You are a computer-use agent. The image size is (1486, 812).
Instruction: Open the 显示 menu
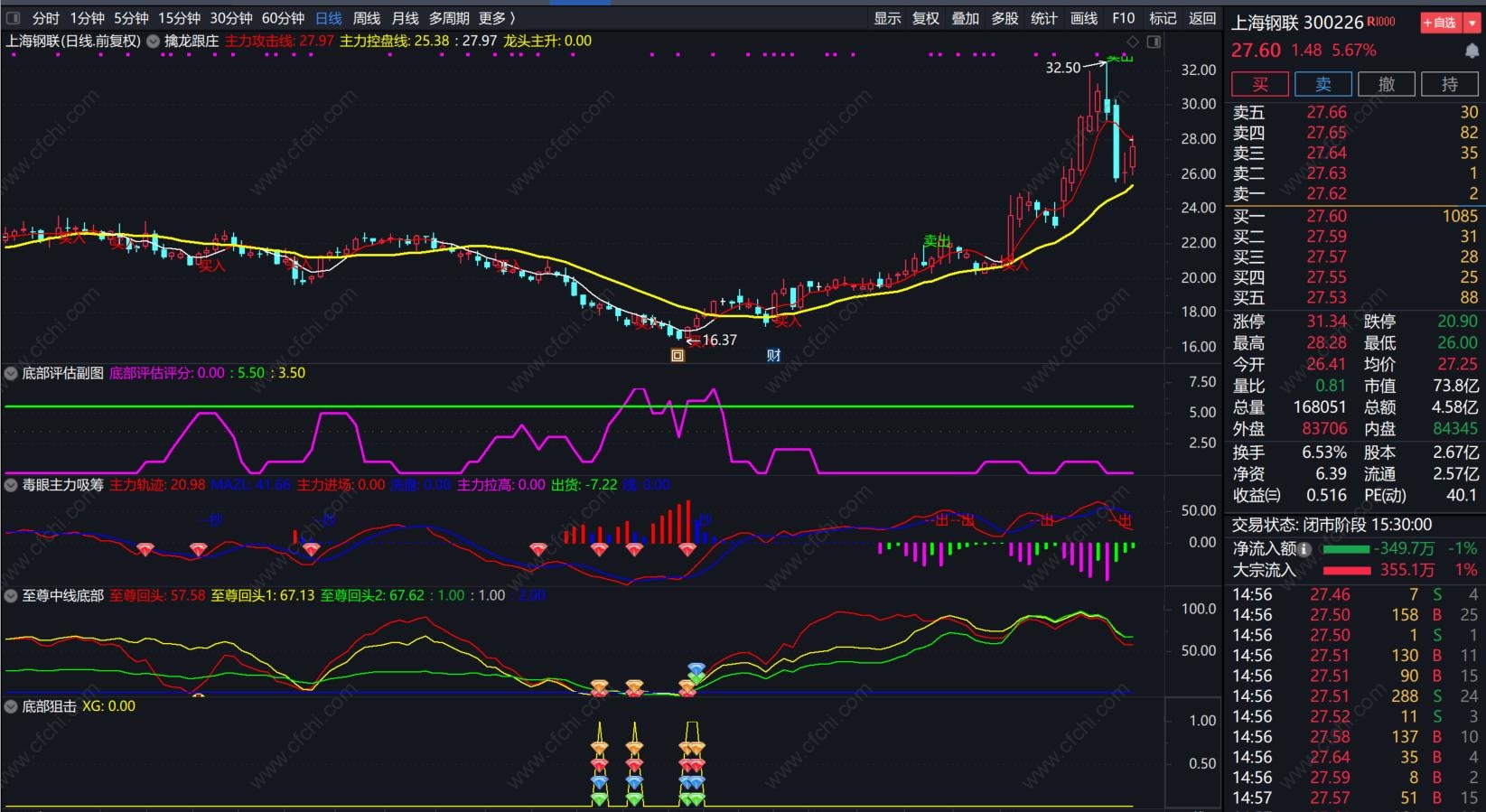(x=887, y=18)
